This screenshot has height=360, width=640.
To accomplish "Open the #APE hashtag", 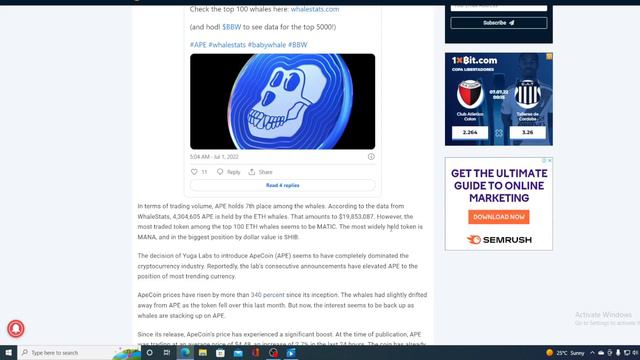I will (x=198, y=45).
